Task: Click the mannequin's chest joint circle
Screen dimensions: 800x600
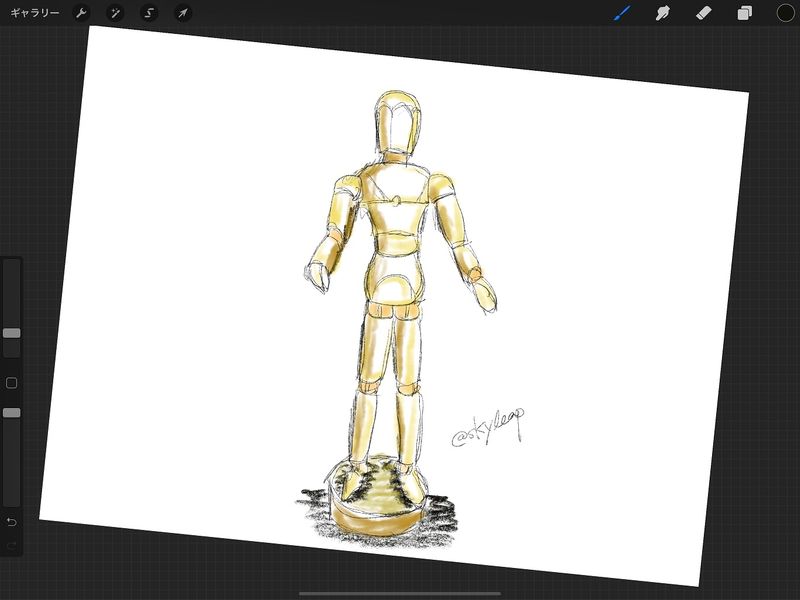Action: tap(397, 200)
